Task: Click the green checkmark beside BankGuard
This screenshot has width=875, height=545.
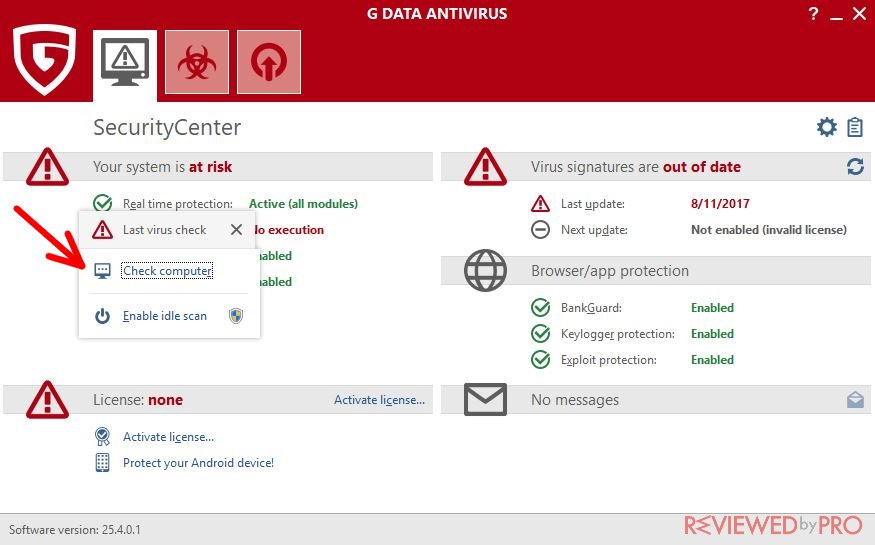Action: 540,308
